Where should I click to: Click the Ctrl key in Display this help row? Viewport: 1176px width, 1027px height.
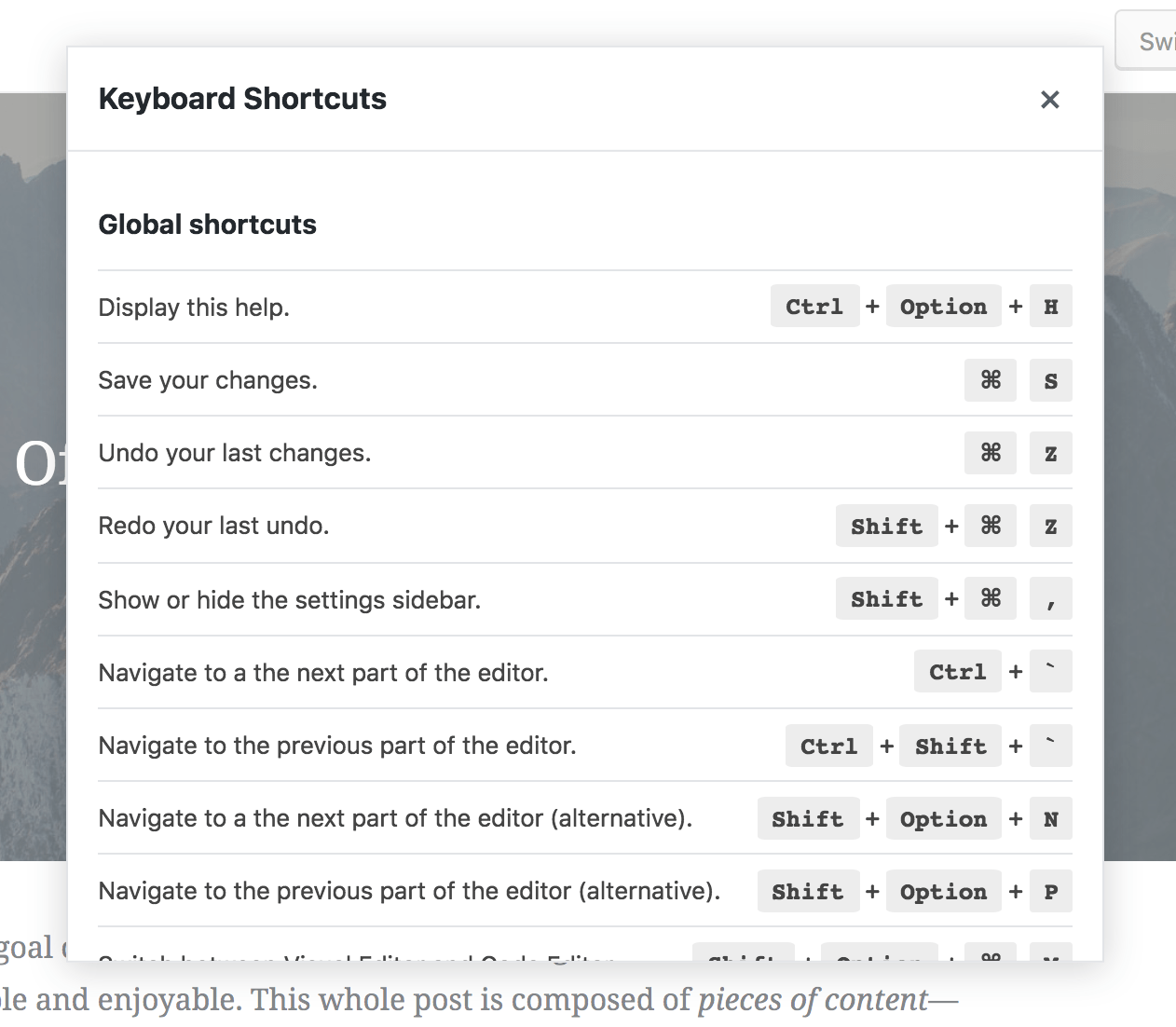[x=814, y=307]
